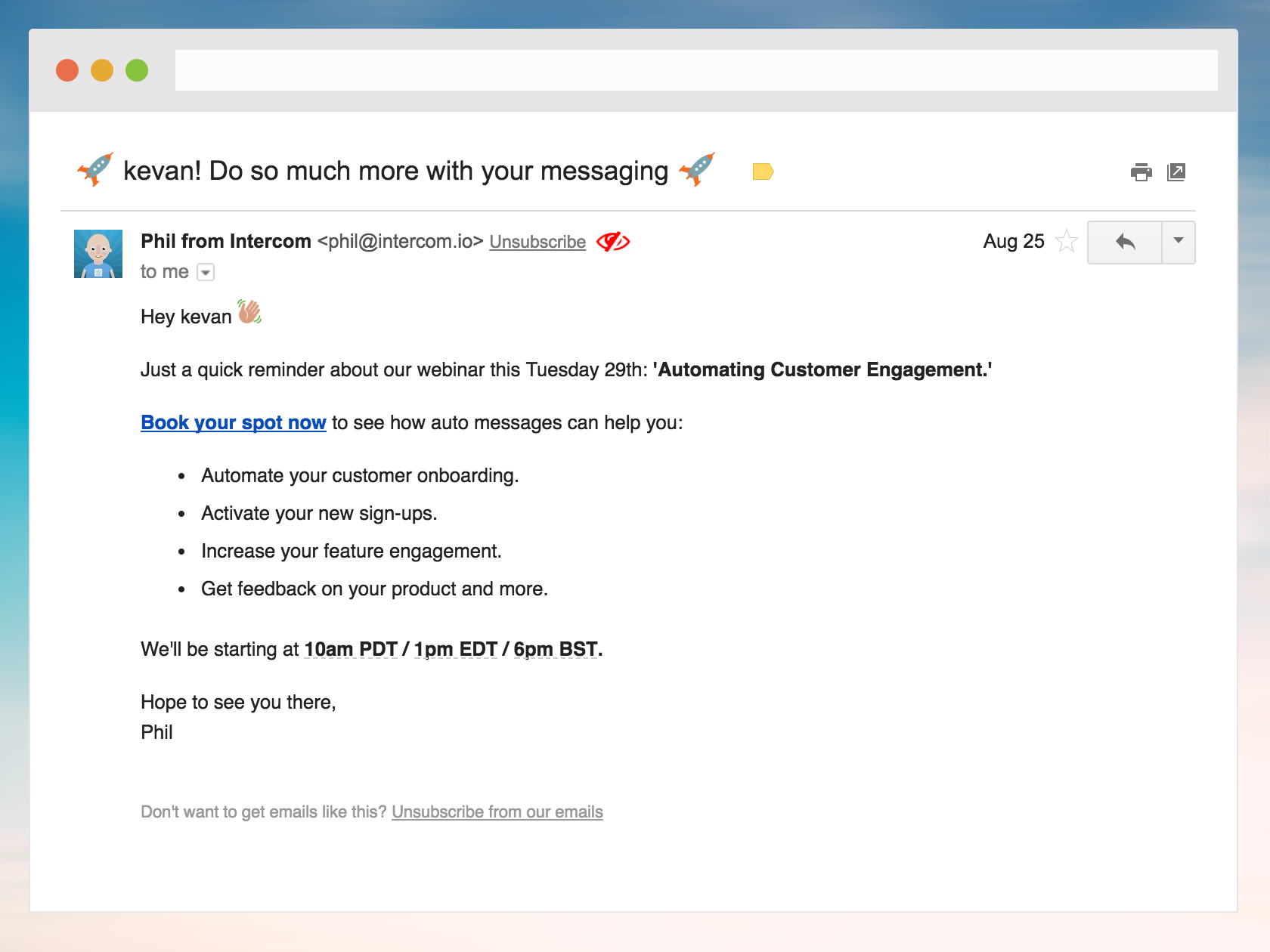Screen dimensions: 1270x952
Task: Click the yellow label tag beside the subject
Action: click(764, 172)
